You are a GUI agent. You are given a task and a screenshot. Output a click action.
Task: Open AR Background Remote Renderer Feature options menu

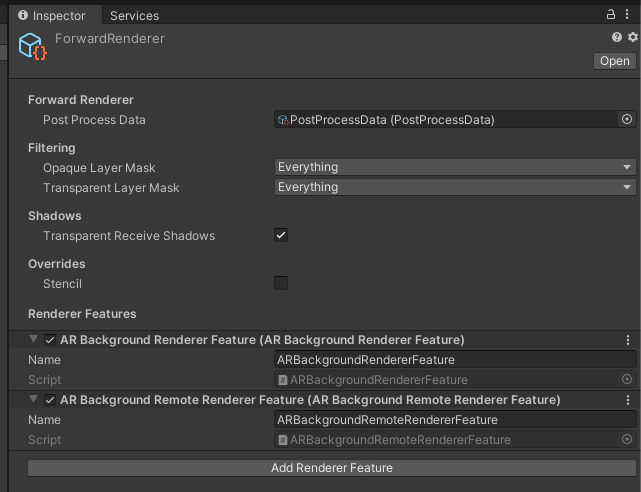point(627,400)
